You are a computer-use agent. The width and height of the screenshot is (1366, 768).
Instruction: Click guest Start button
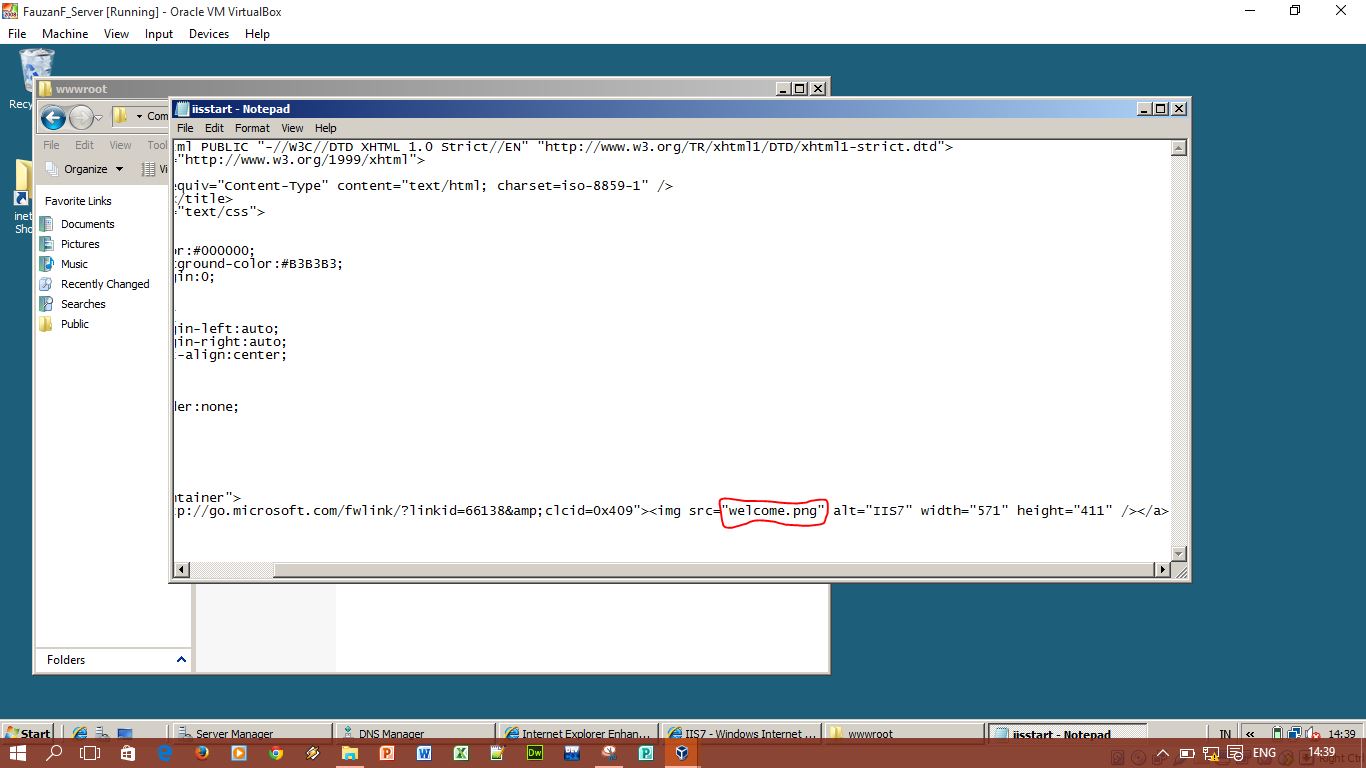tap(27, 733)
